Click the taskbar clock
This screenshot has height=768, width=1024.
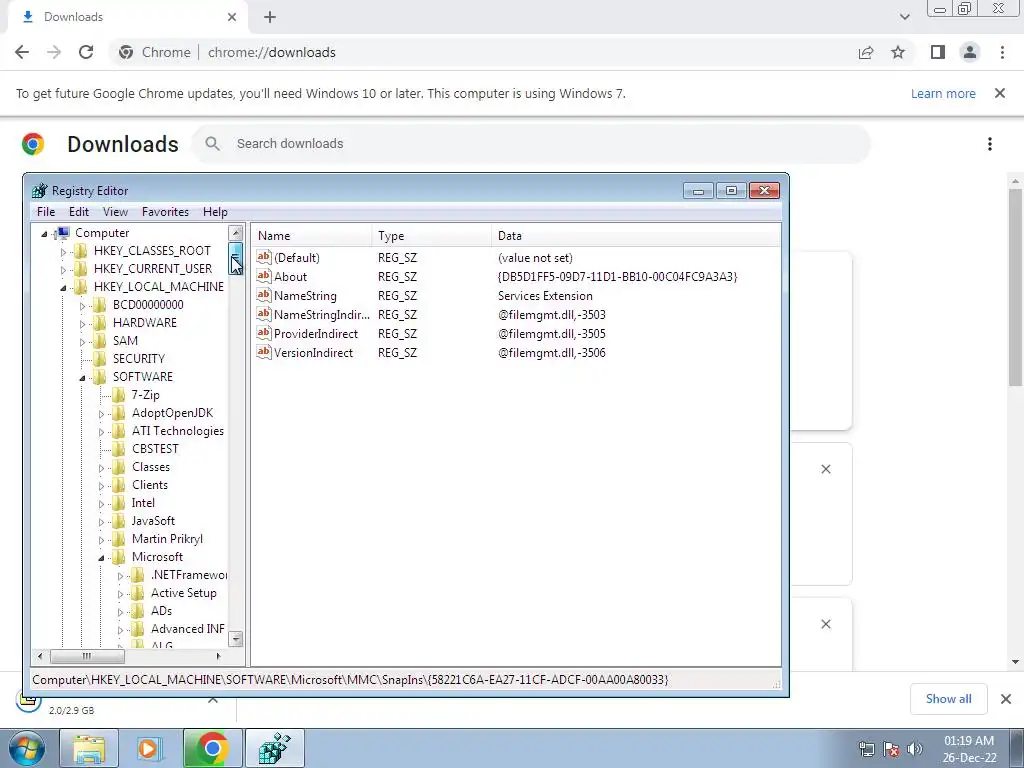pyautogui.click(x=969, y=749)
